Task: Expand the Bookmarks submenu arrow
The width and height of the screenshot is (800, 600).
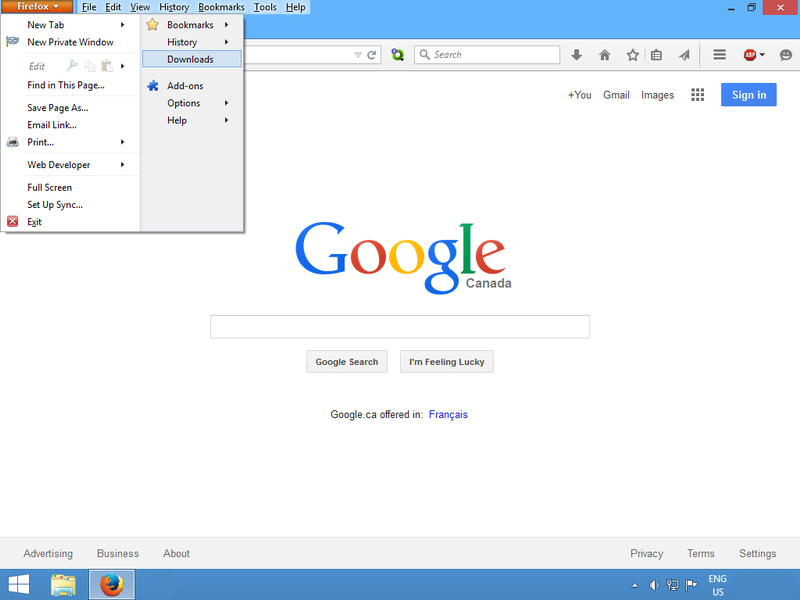Action: click(x=227, y=24)
